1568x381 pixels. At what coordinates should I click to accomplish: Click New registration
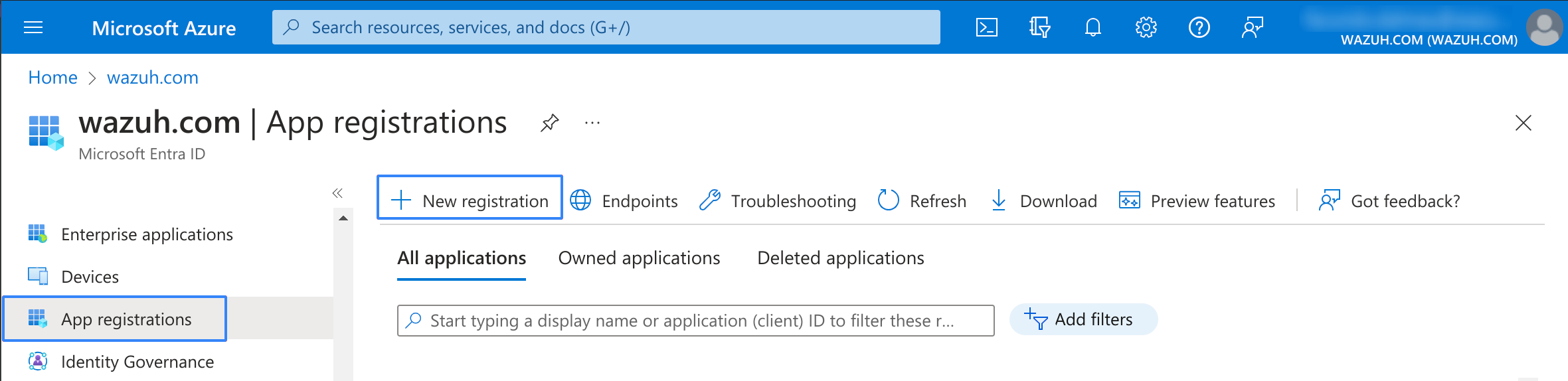coord(470,197)
